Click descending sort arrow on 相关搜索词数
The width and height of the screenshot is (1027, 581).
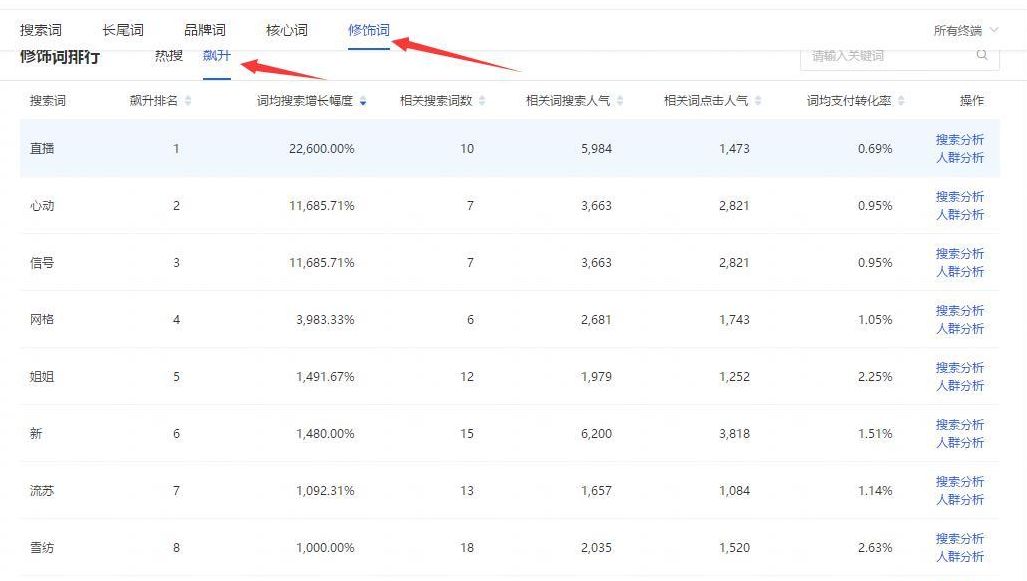pyautogui.click(x=483, y=103)
